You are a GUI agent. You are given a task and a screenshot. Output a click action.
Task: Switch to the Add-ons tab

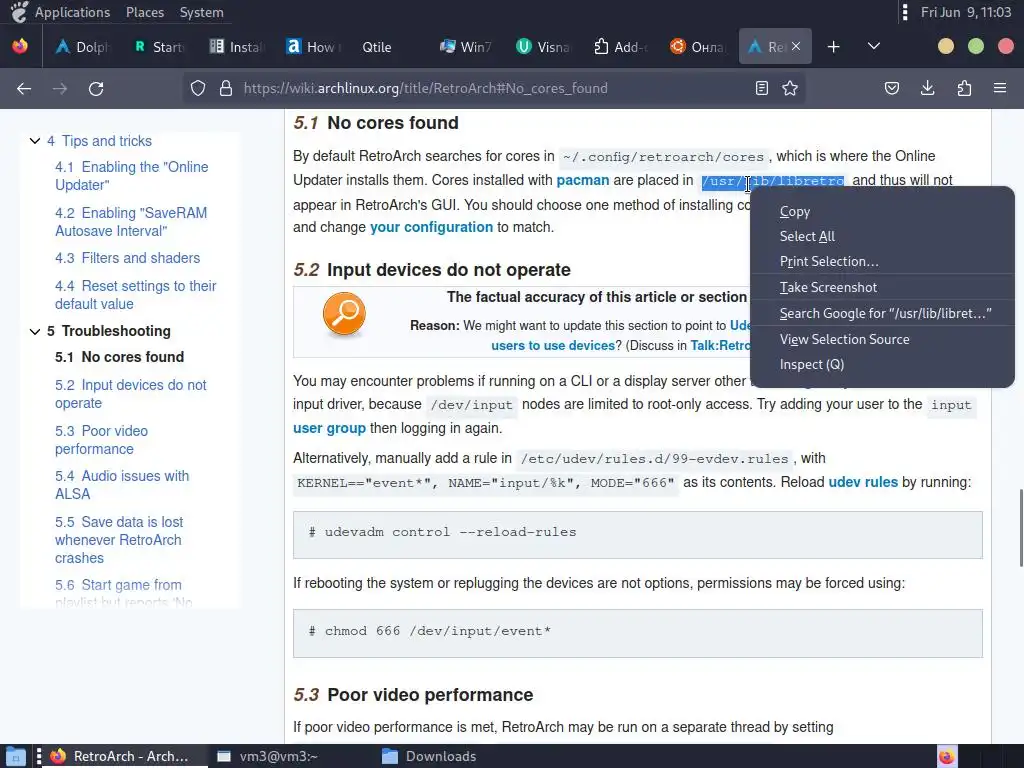[620, 46]
